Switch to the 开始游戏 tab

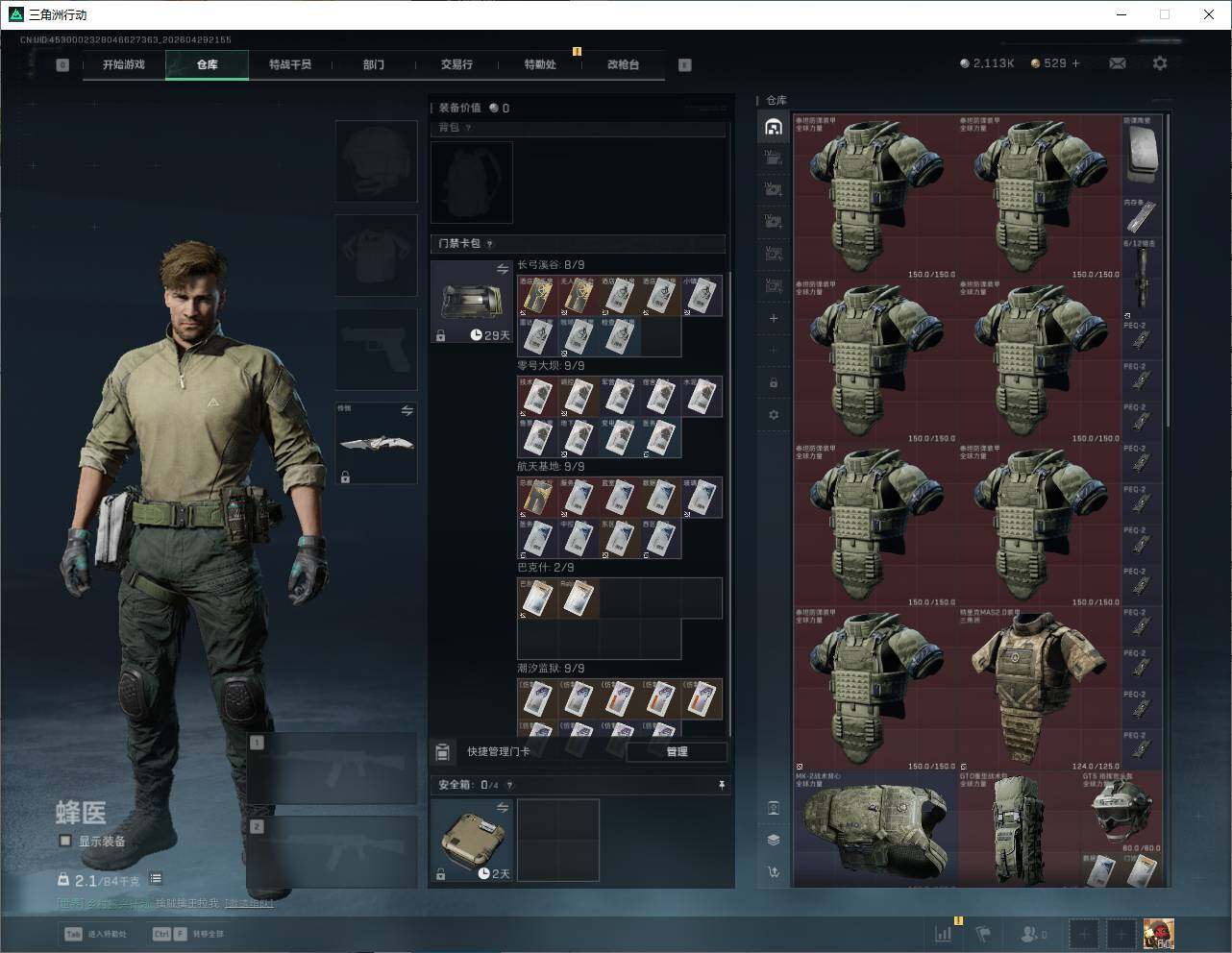(x=124, y=64)
